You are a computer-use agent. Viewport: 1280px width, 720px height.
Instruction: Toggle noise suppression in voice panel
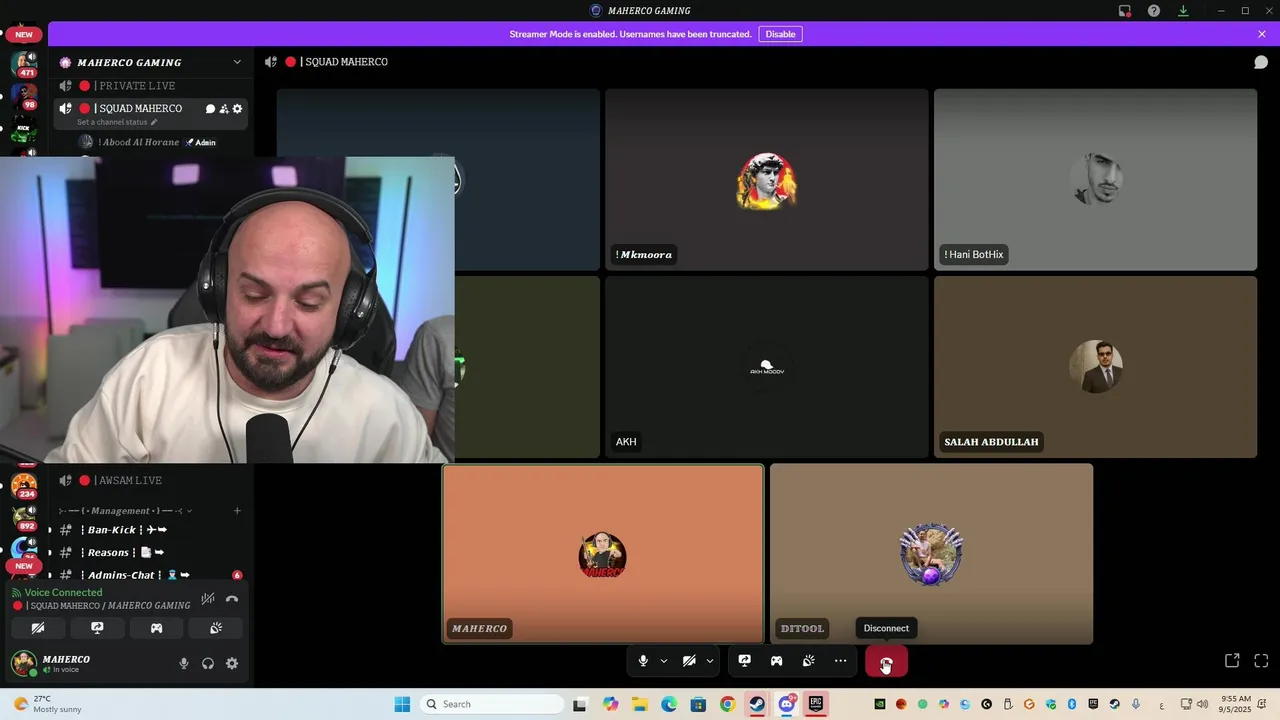(x=208, y=599)
